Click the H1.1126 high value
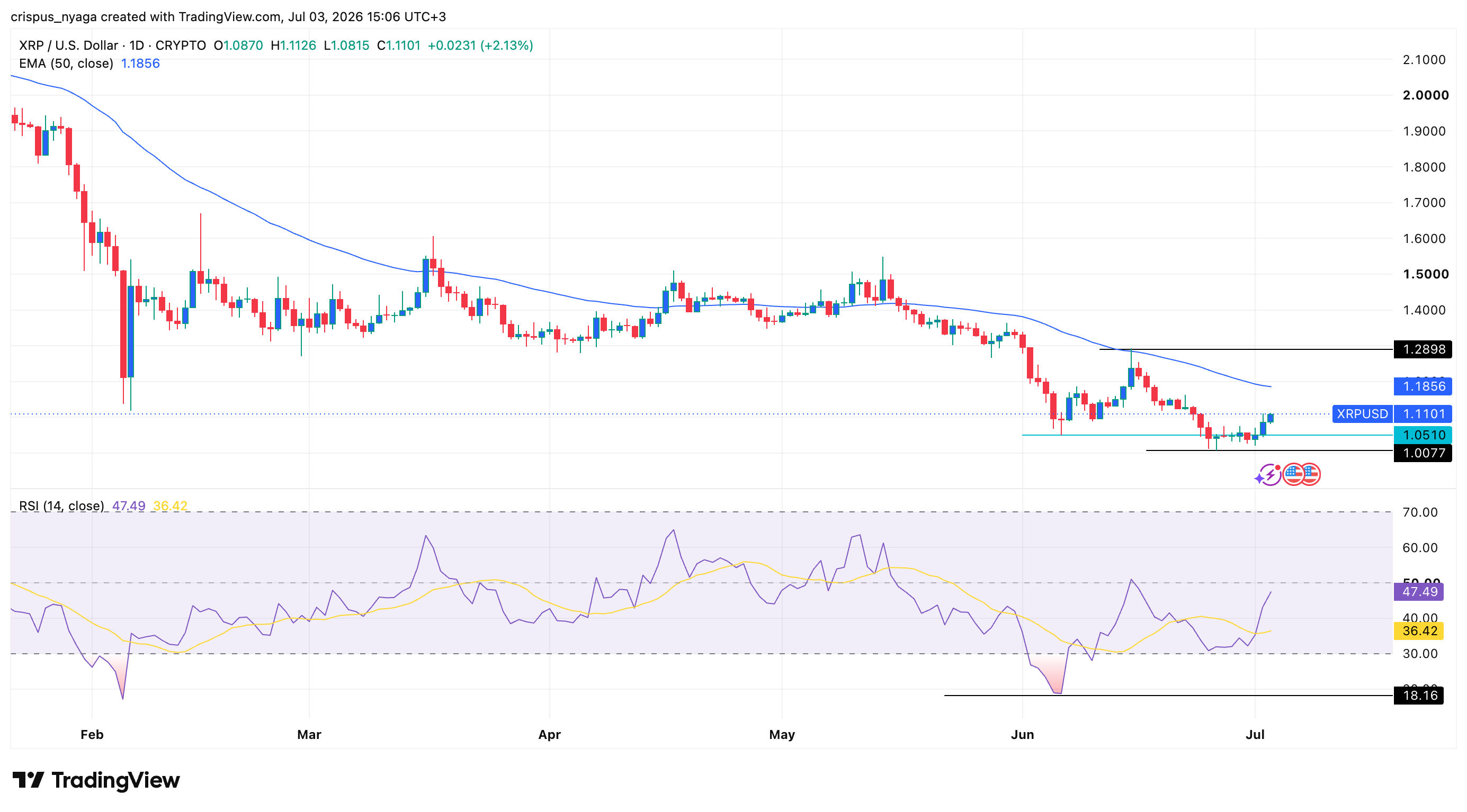Screen dimensions: 1467x812 point(293,46)
